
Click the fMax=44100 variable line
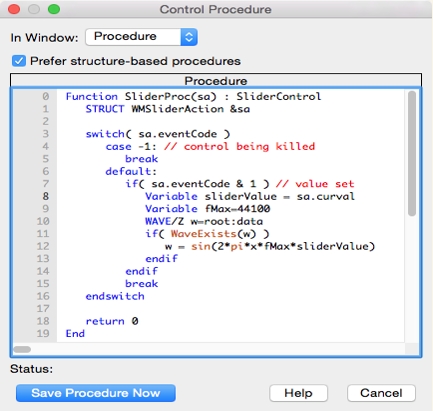point(207,209)
